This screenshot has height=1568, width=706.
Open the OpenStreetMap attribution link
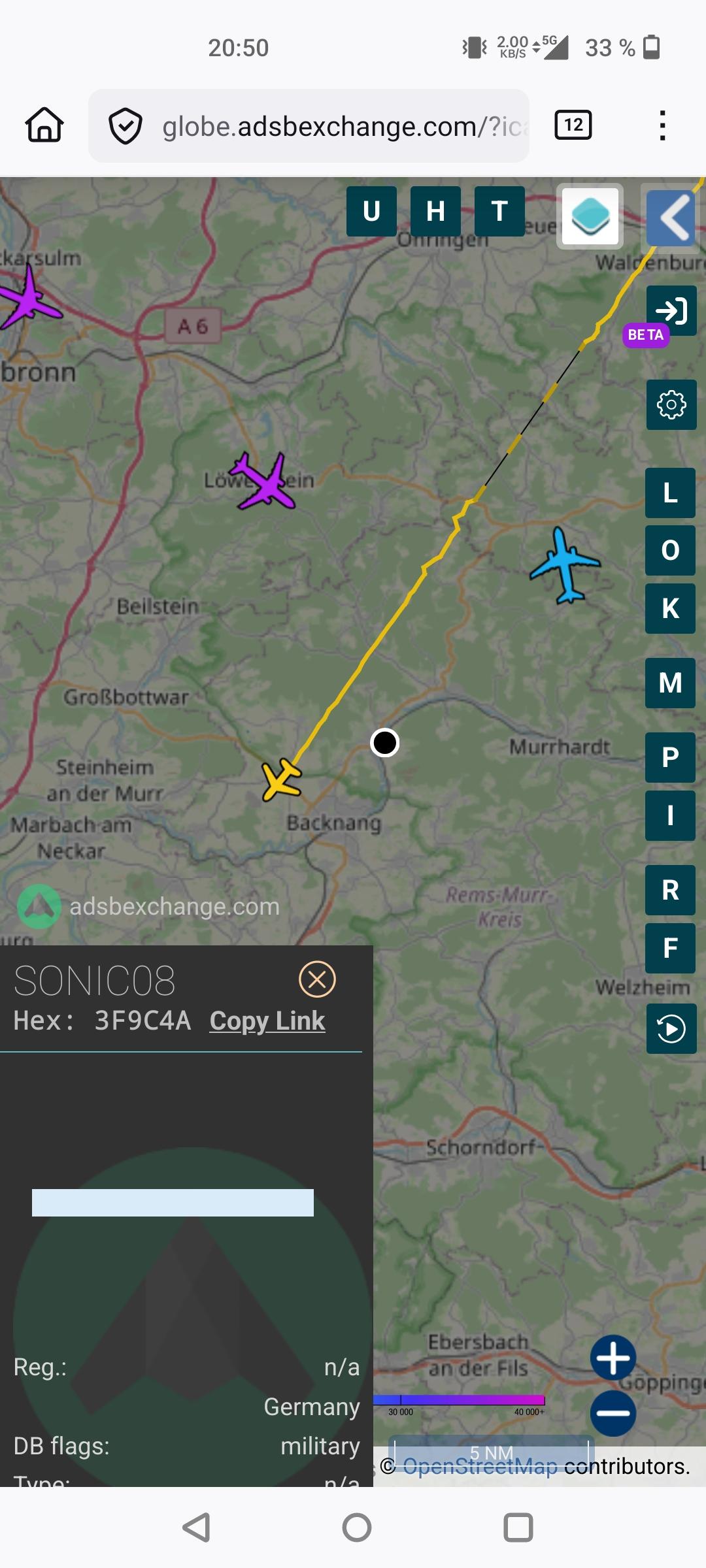click(480, 1467)
